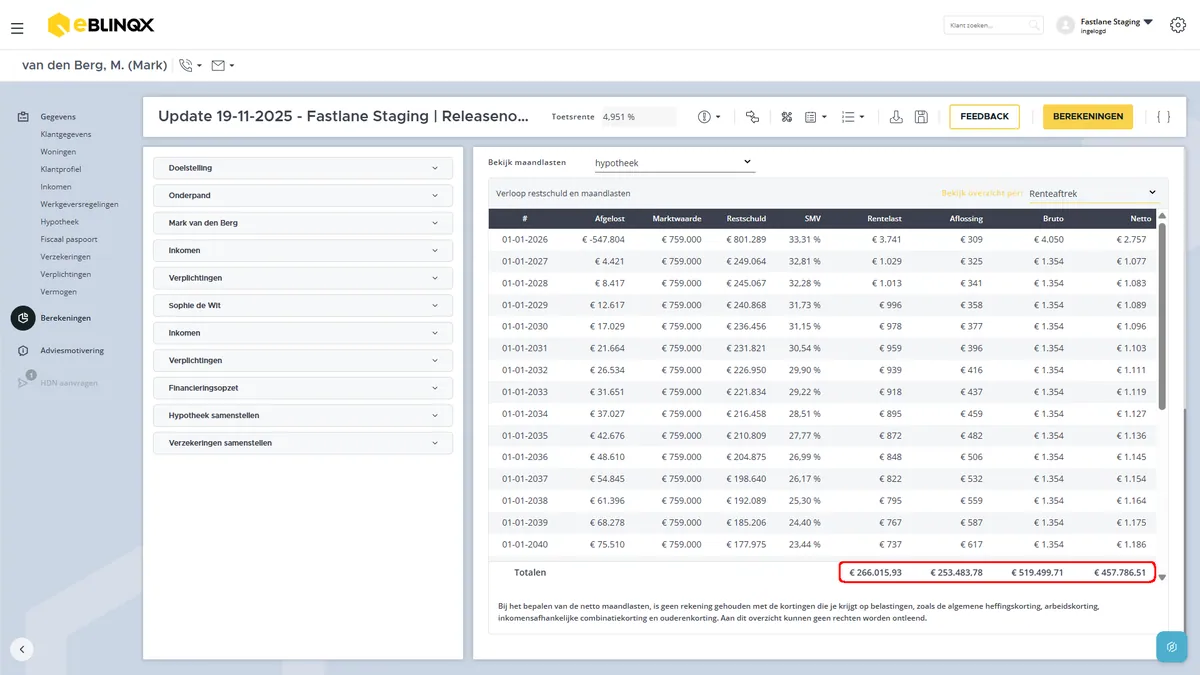Viewport: 1200px width, 675px height.
Task: Click the 01-01-2030 row date
Action: (x=523, y=326)
